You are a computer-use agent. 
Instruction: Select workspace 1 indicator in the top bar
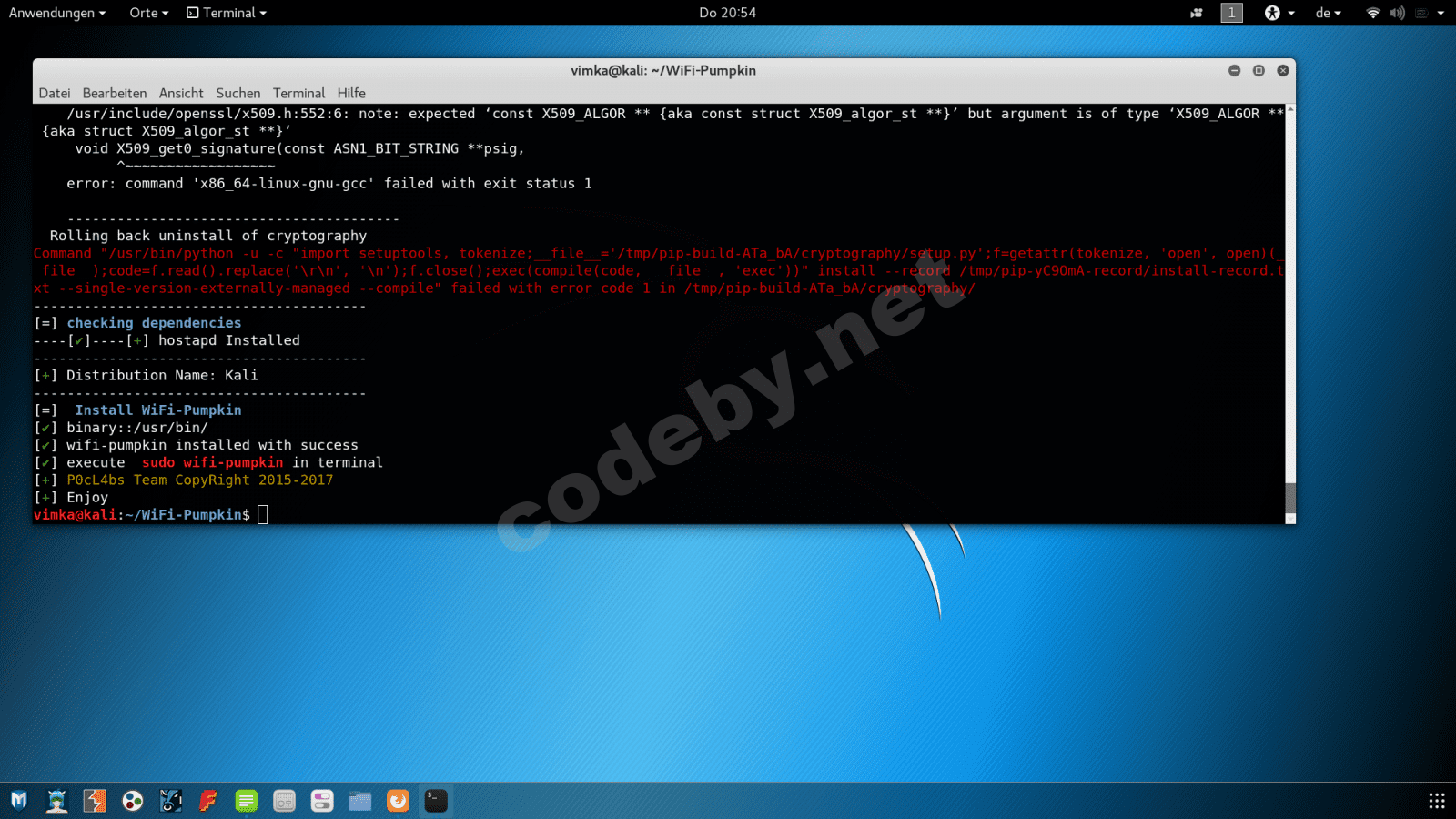pos(1231,13)
